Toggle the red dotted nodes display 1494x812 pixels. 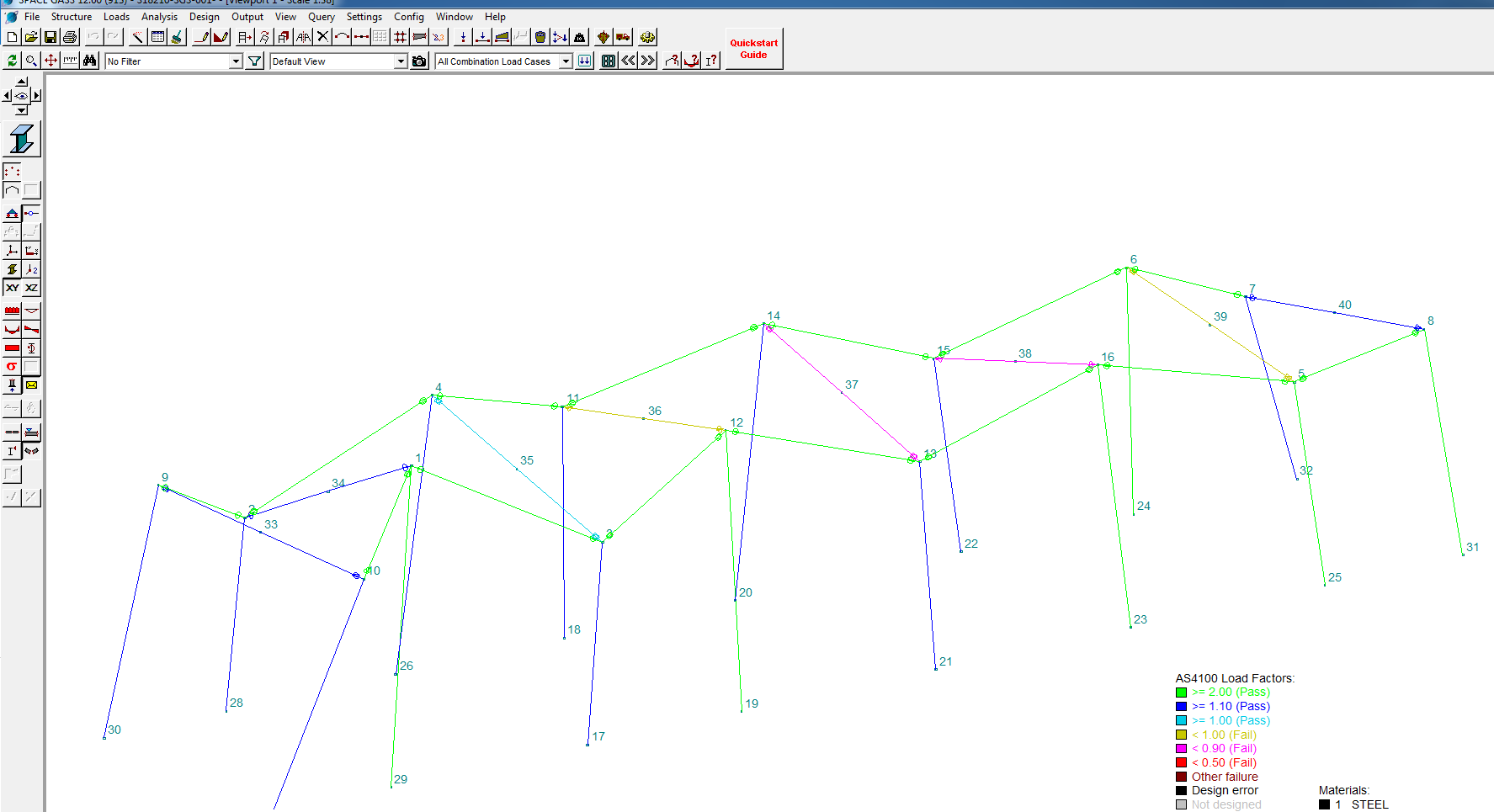tap(12, 172)
